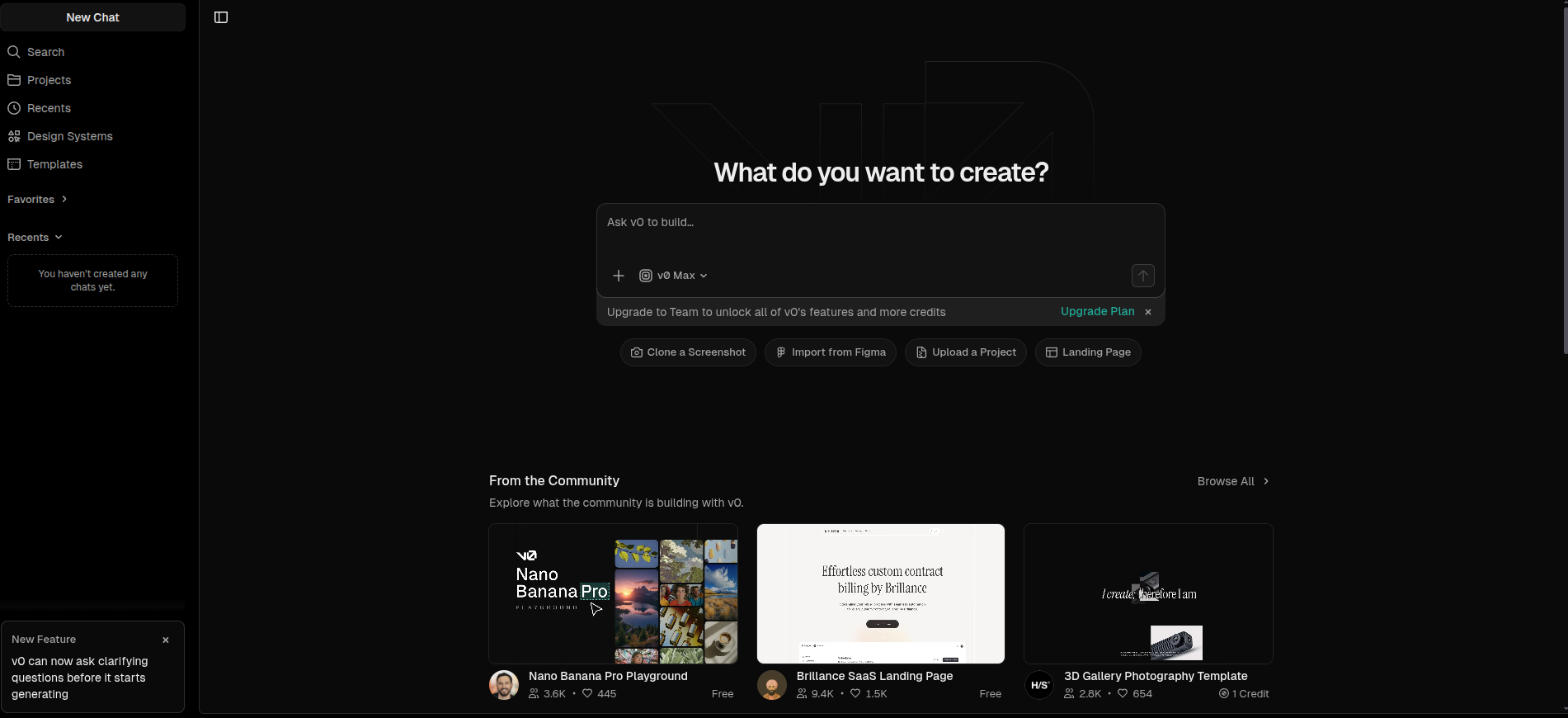The height and width of the screenshot is (718, 1568).
Task: Open Projects in the sidebar
Action: pos(49,80)
